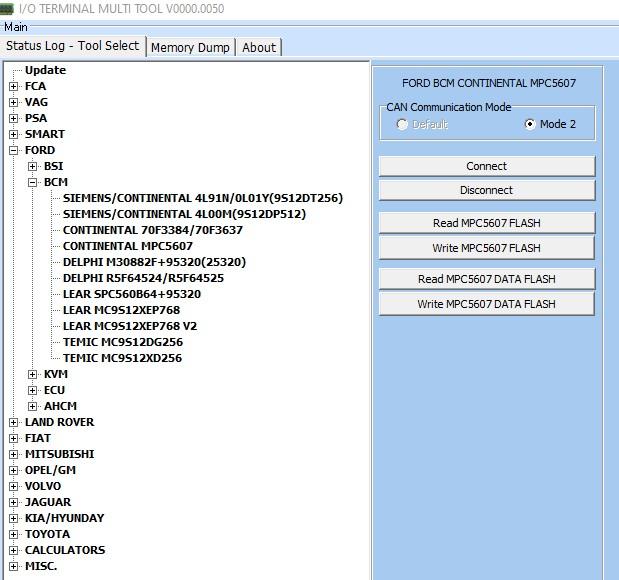619x580 pixels.
Task: Collapse the FORD tree node
Action: pos(13,150)
